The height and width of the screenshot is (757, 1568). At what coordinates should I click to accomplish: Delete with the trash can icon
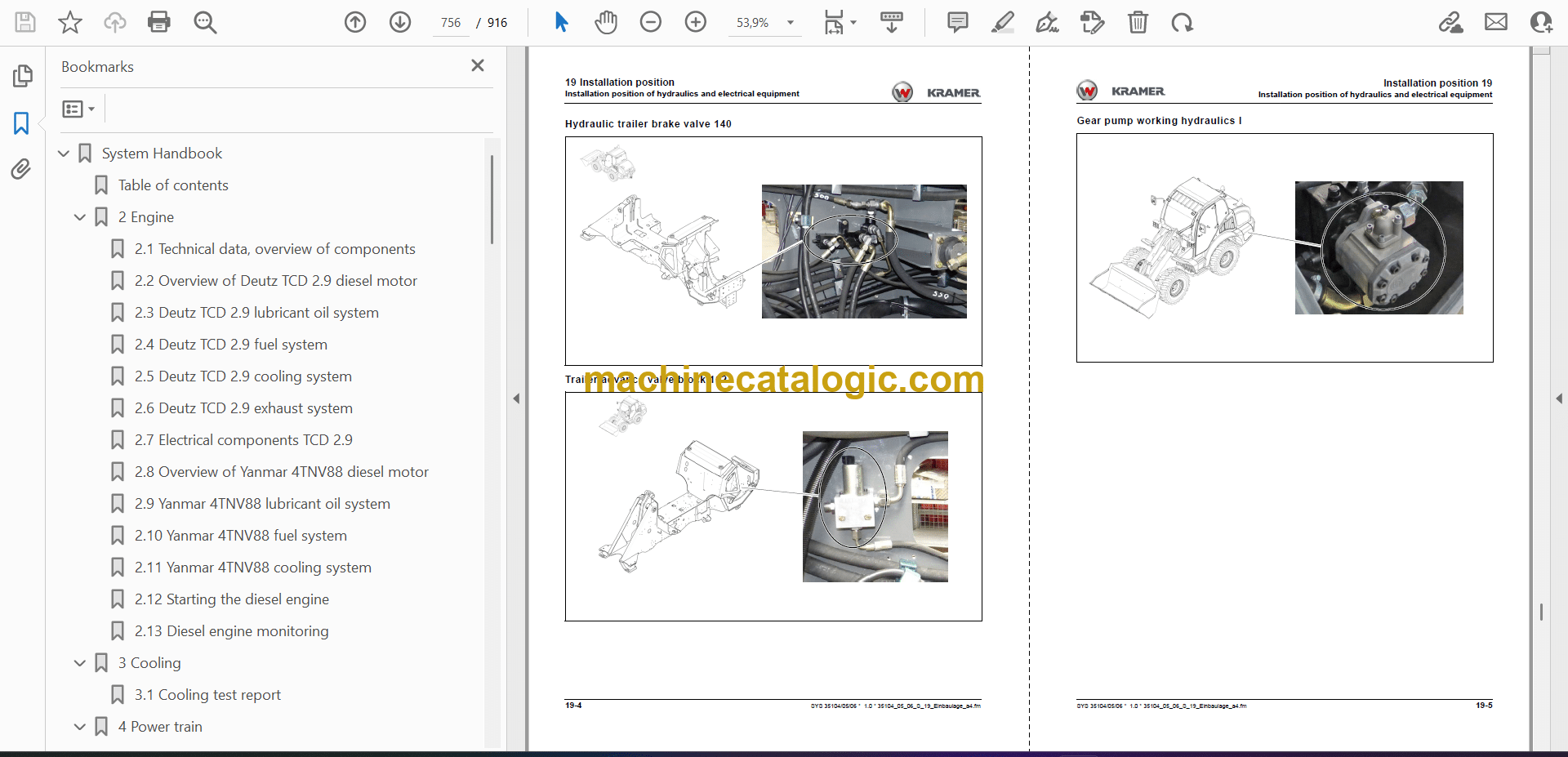(1138, 22)
